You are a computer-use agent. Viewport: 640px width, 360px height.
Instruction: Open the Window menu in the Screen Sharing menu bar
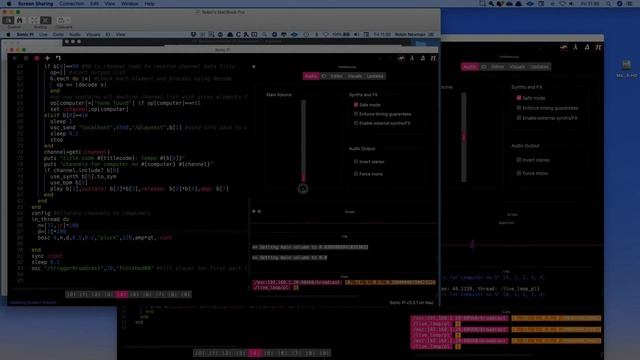[129, 4]
